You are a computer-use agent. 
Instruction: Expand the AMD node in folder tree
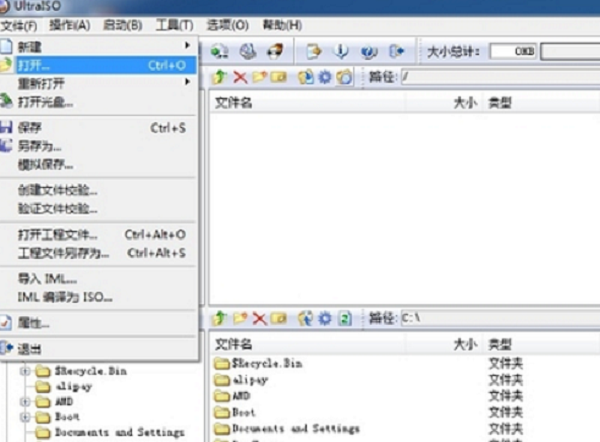tap(25, 402)
